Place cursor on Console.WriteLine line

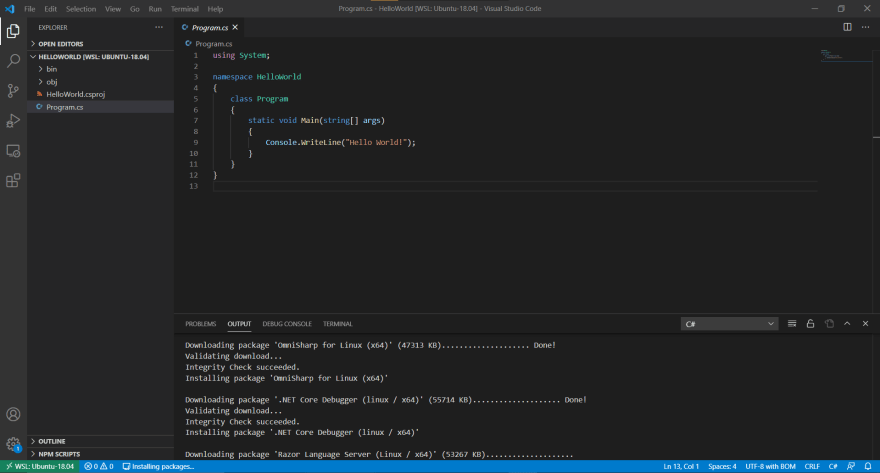(x=341, y=143)
